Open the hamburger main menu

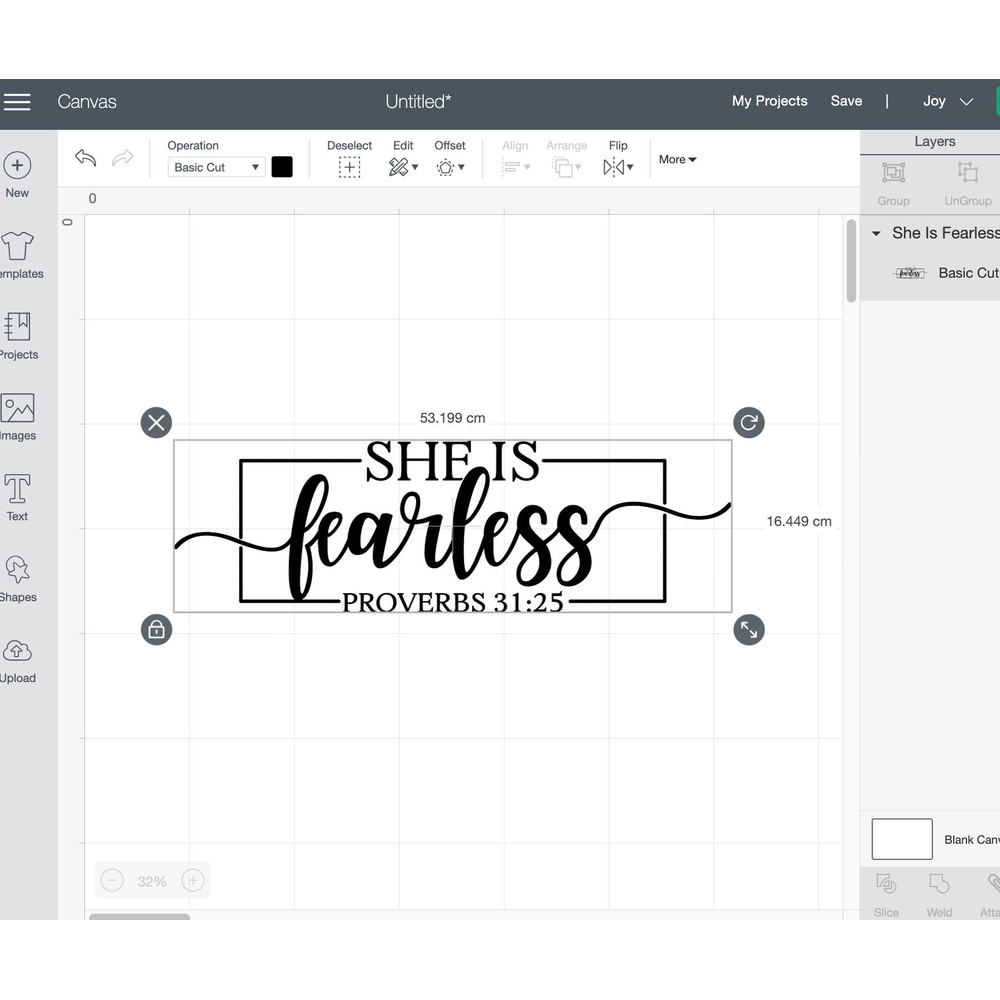(18, 102)
